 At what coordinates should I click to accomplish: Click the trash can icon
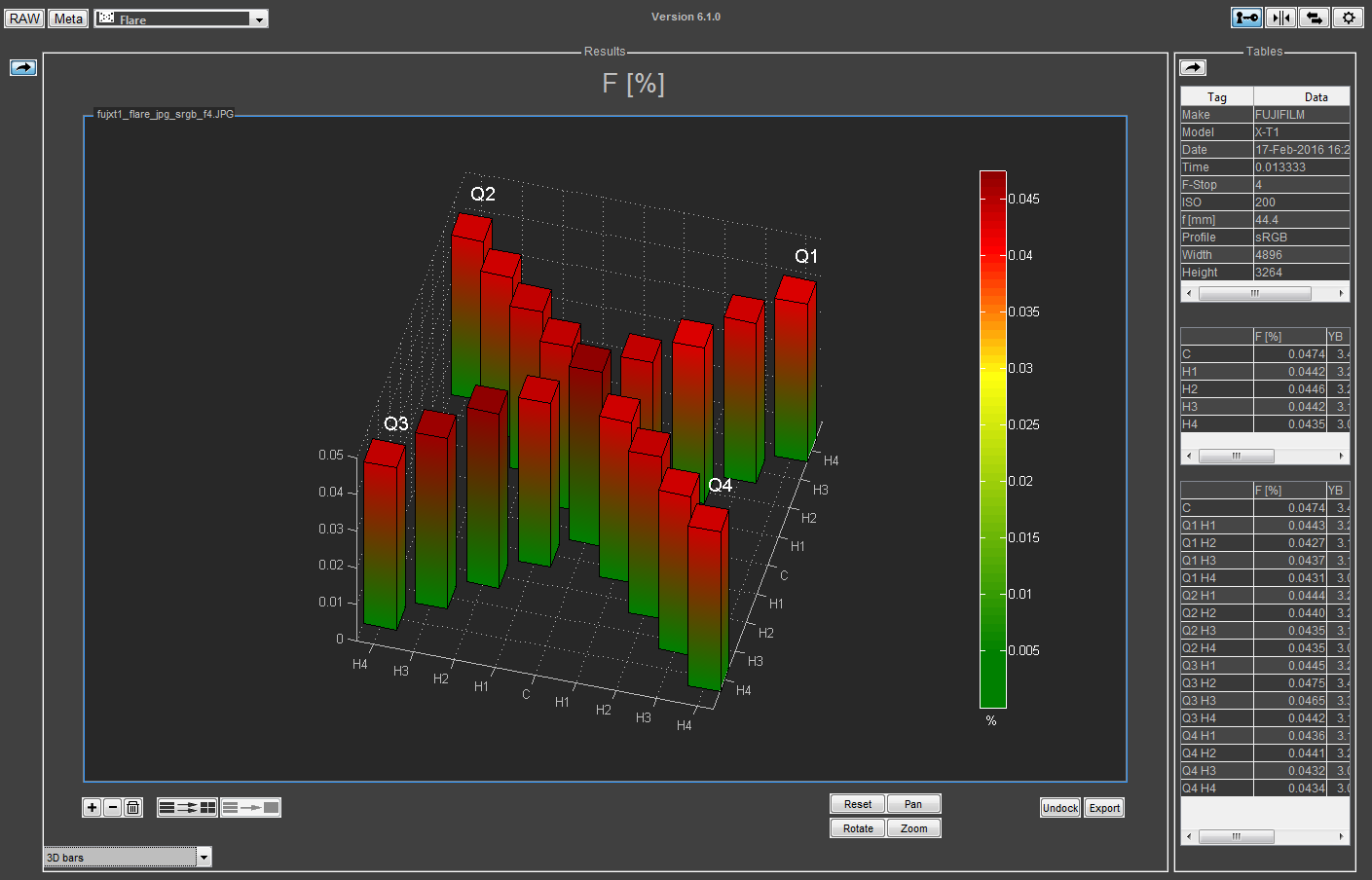133,807
